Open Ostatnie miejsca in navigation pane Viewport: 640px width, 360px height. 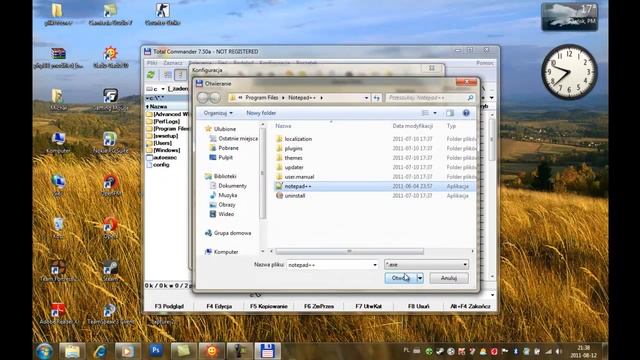click(238, 138)
